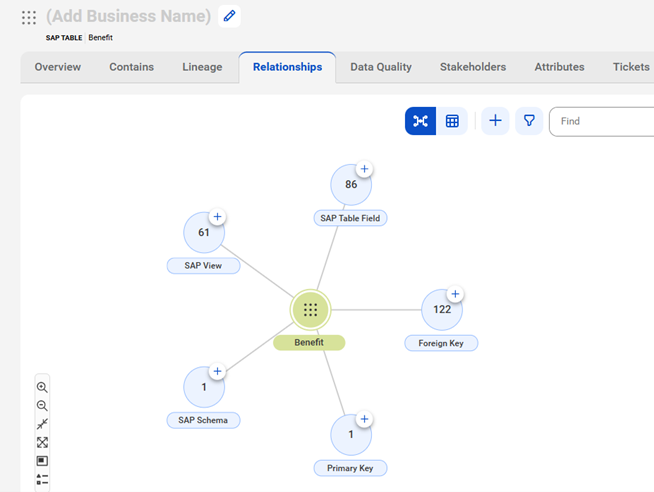Open the relationships filter funnel
654x492 pixels.
[529, 121]
